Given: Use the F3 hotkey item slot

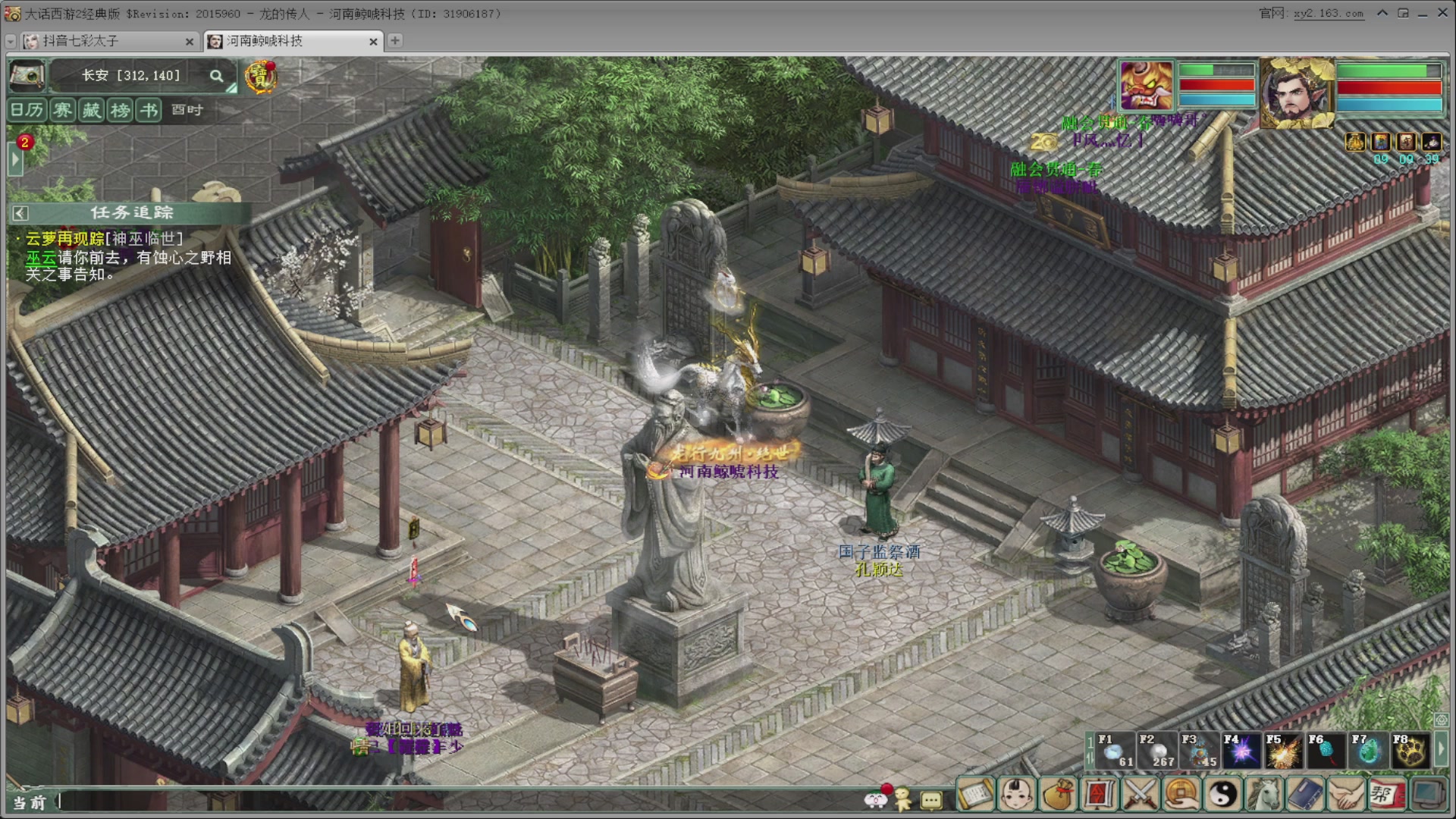Looking at the screenshot, I should click(x=1200, y=751).
